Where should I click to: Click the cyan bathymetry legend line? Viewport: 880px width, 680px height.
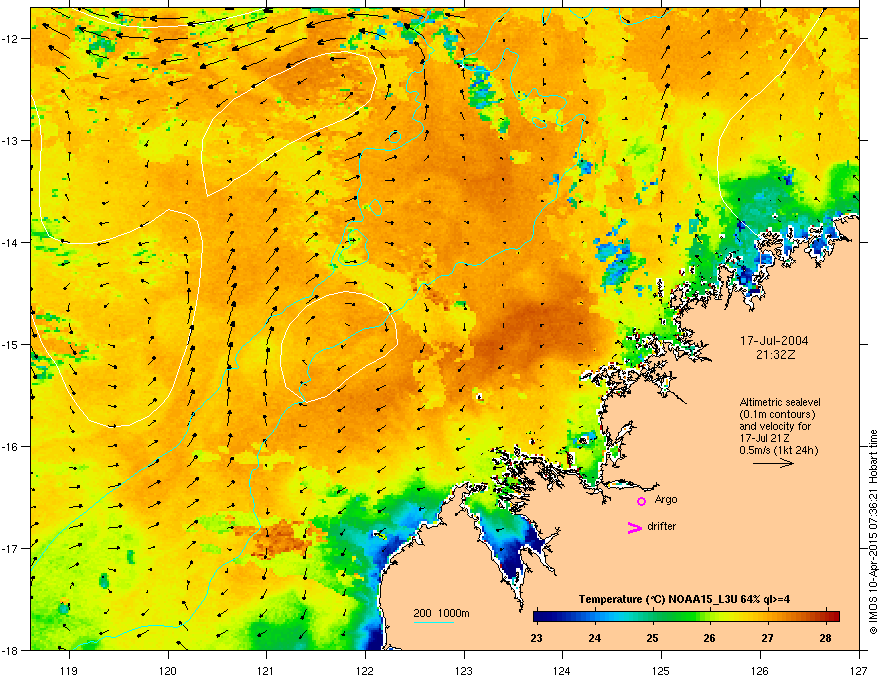[434, 622]
